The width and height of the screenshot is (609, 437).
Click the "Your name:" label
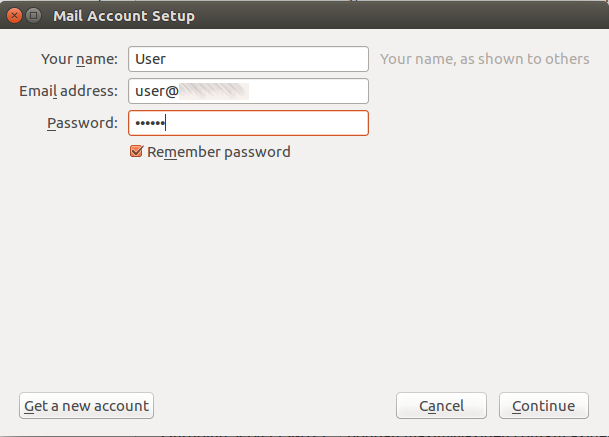tap(79, 59)
